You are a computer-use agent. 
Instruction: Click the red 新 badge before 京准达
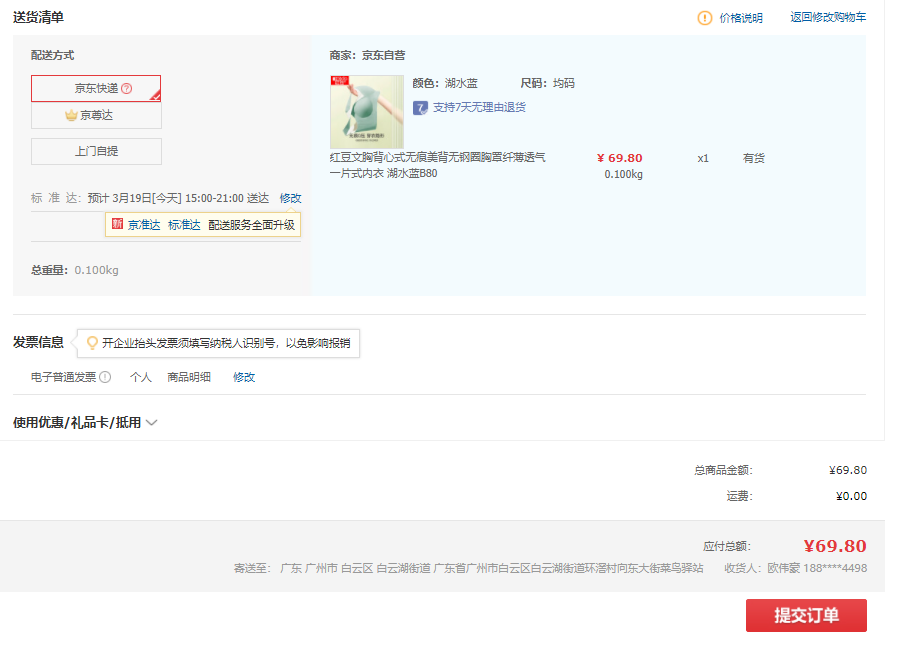117,224
